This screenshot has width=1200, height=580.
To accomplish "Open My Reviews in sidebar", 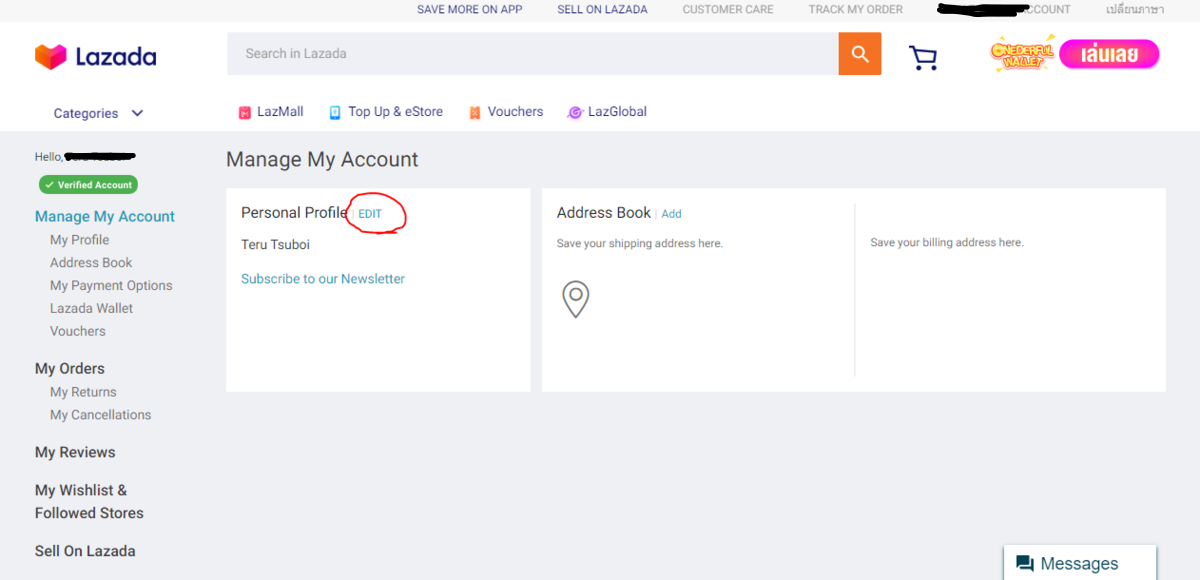I will [x=75, y=453].
